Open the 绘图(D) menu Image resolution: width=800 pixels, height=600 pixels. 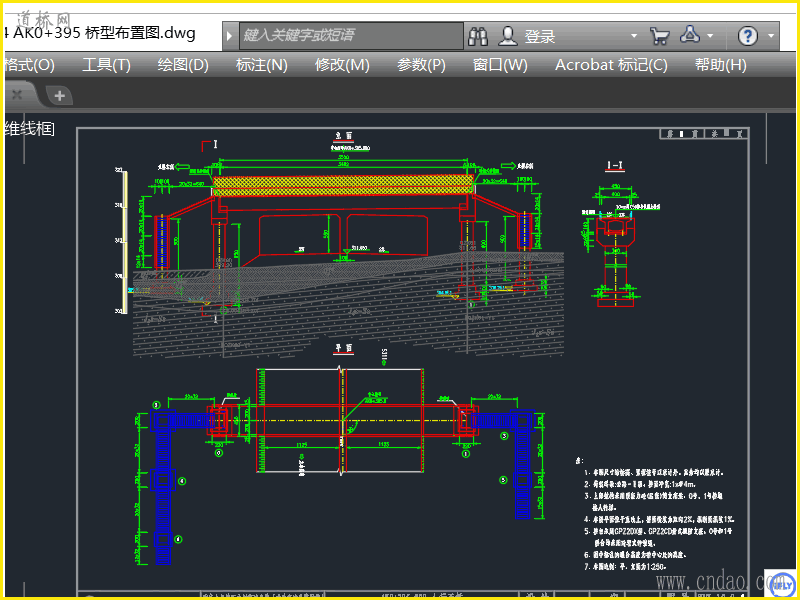click(x=183, y=65)
